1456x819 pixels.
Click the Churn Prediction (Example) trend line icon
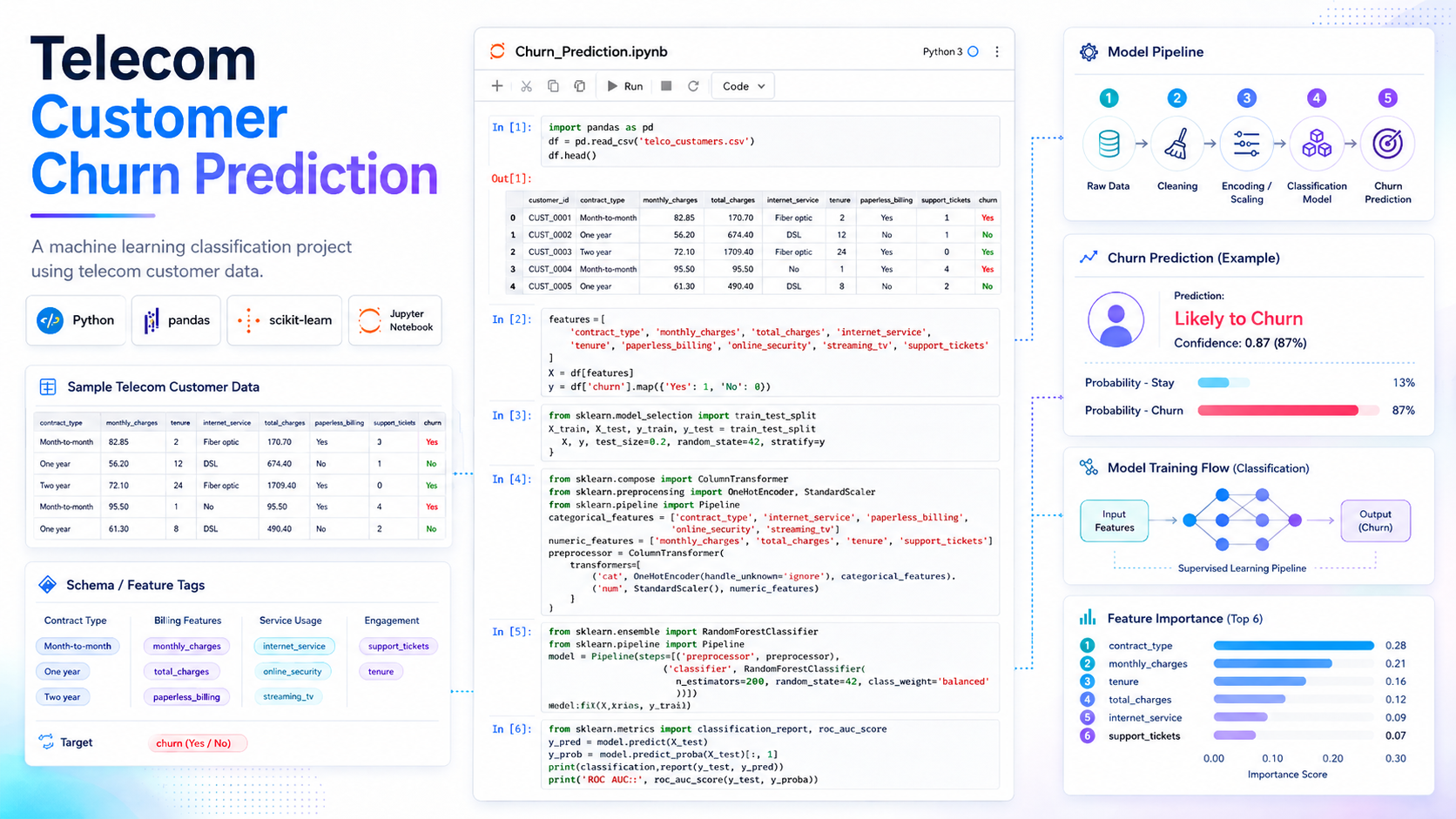point(1089,258)
